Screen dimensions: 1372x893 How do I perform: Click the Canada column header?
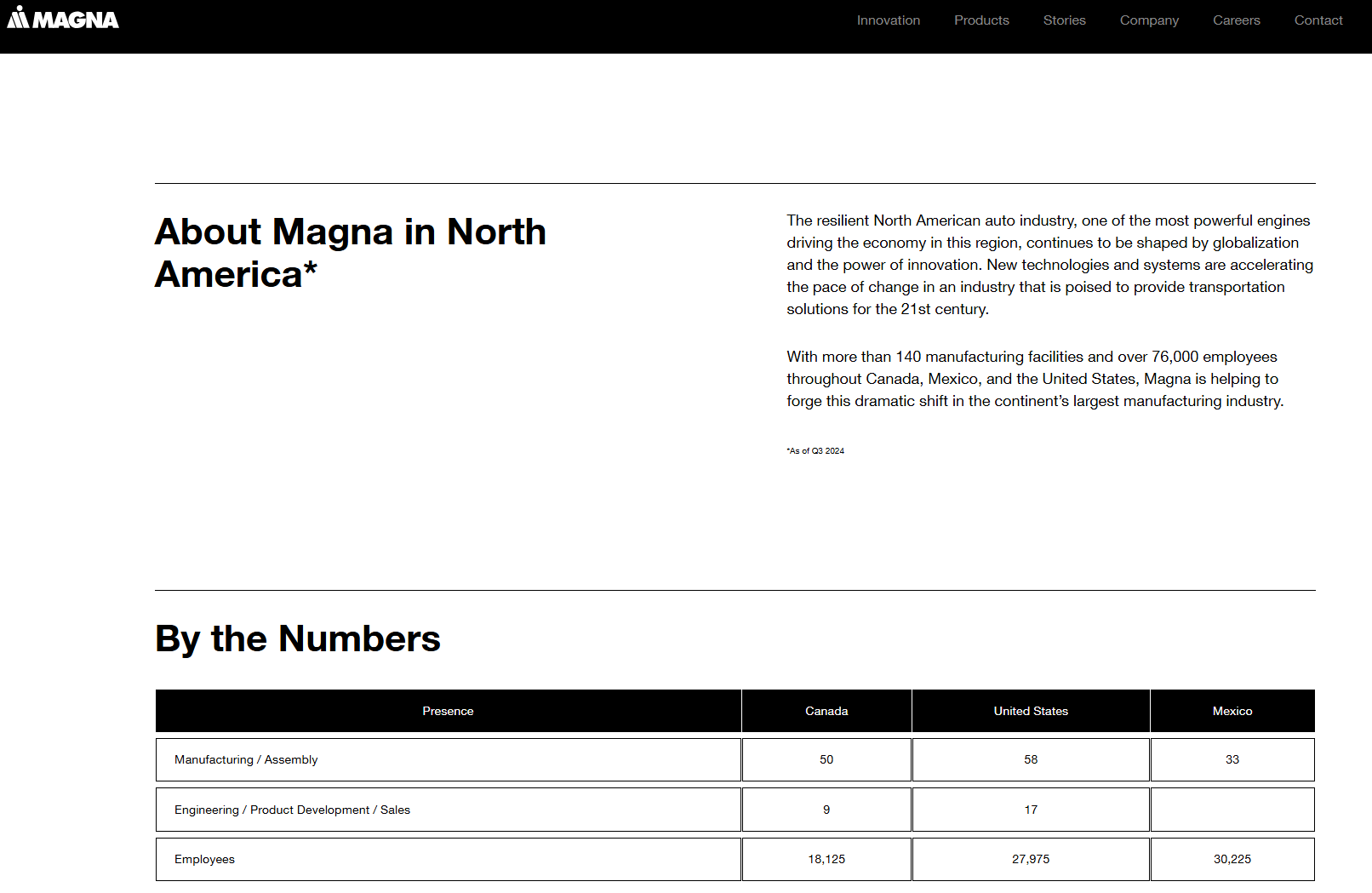tap(826, 711)
